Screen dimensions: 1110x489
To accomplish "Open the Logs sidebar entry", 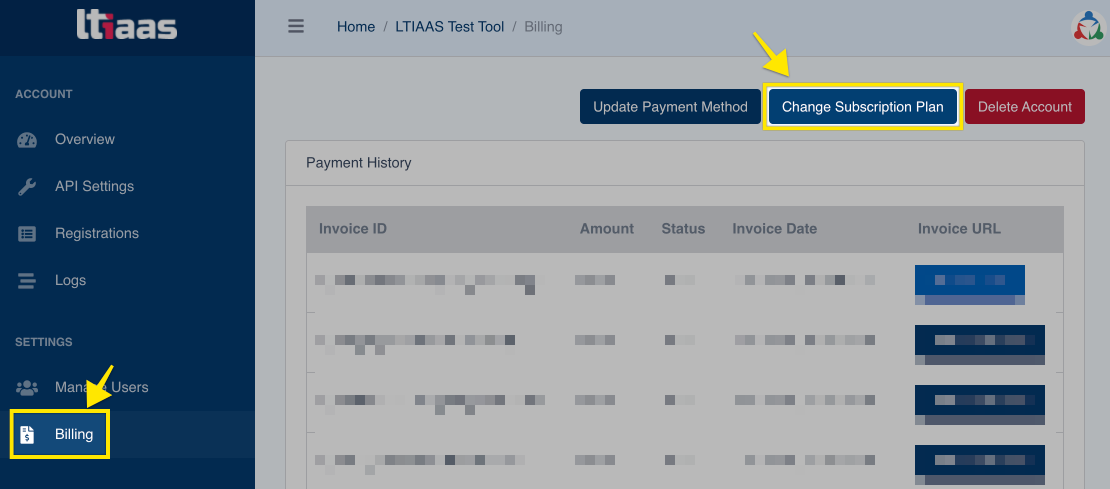I will (x=70, y=280).
